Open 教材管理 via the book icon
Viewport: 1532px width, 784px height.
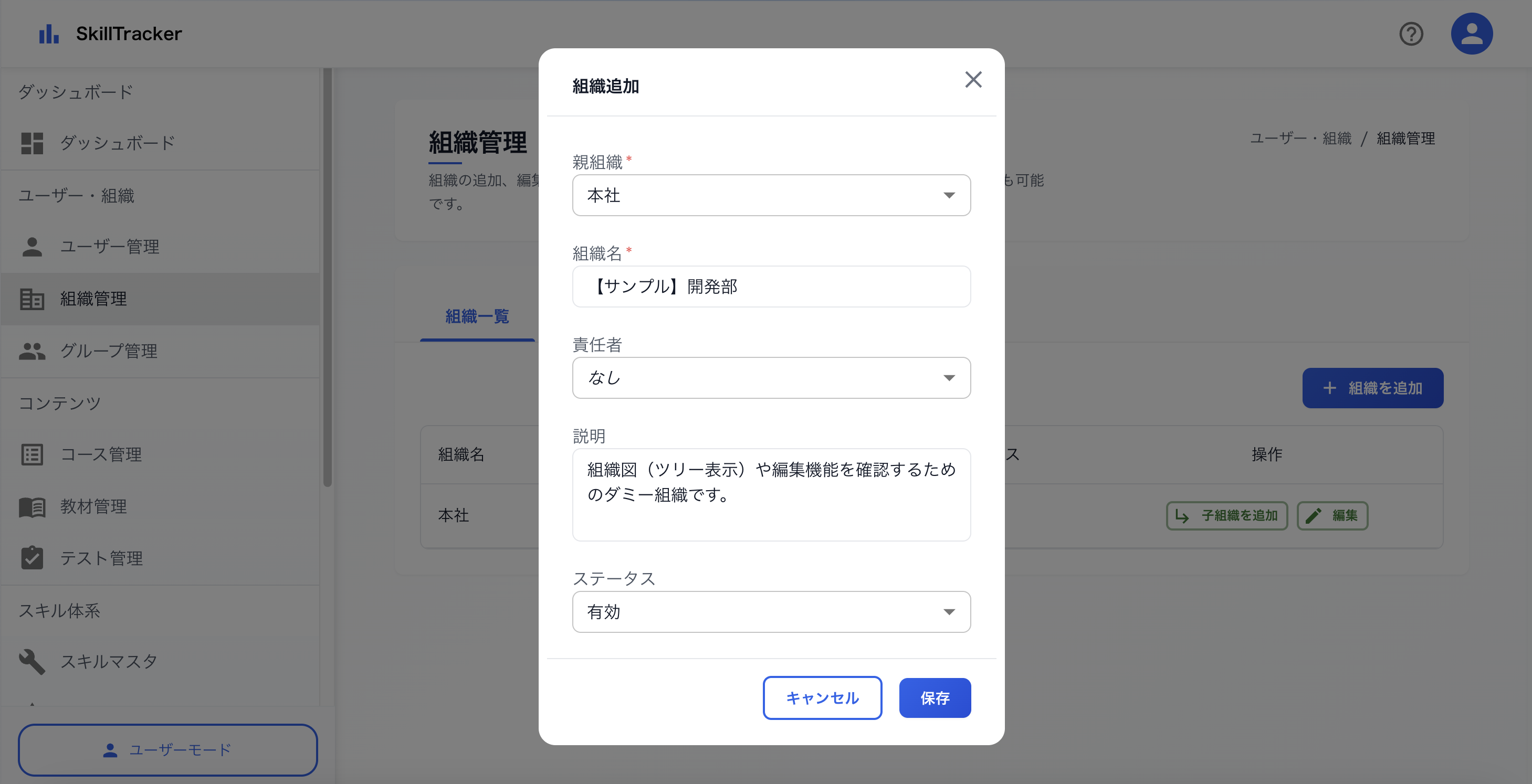click(33, 506)
